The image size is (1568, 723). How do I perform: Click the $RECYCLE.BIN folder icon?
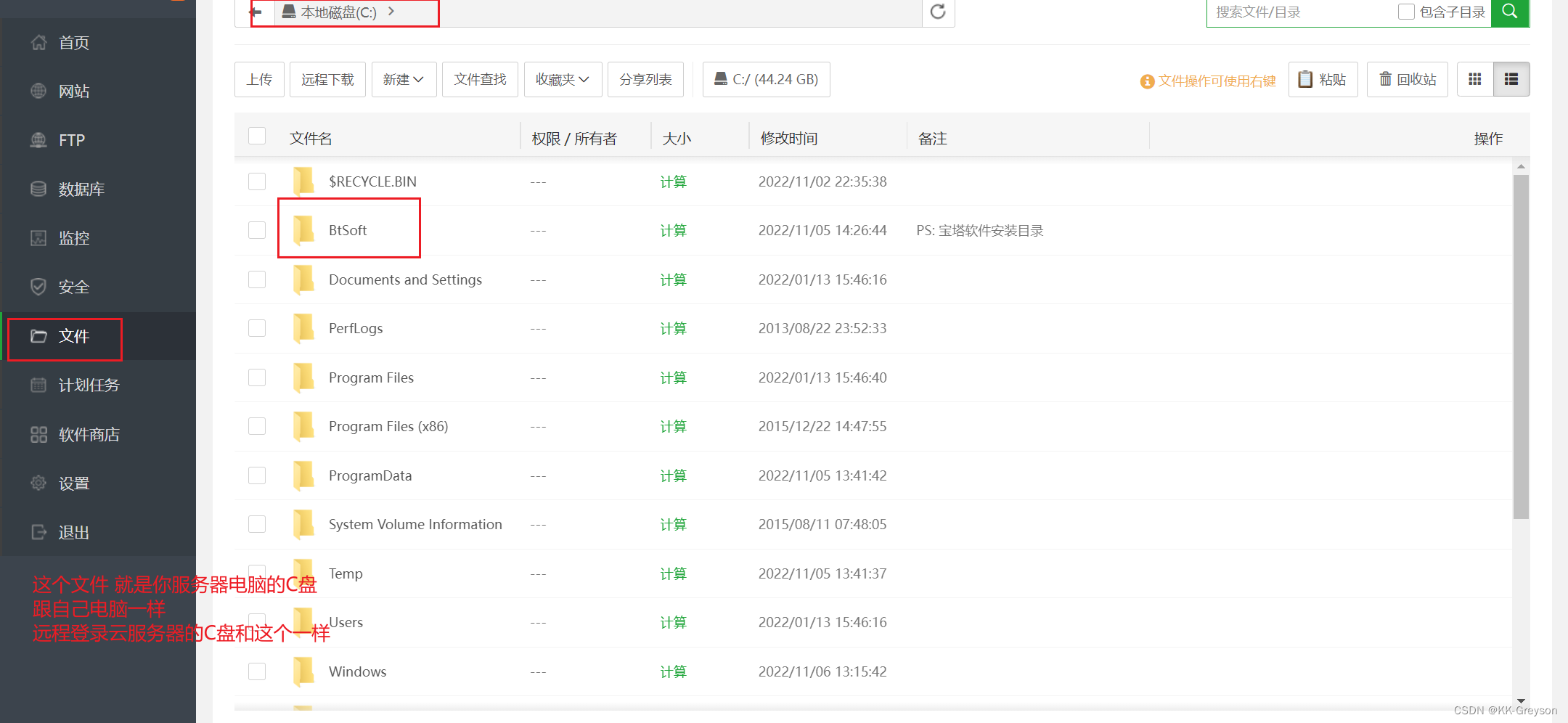(303, 181)
